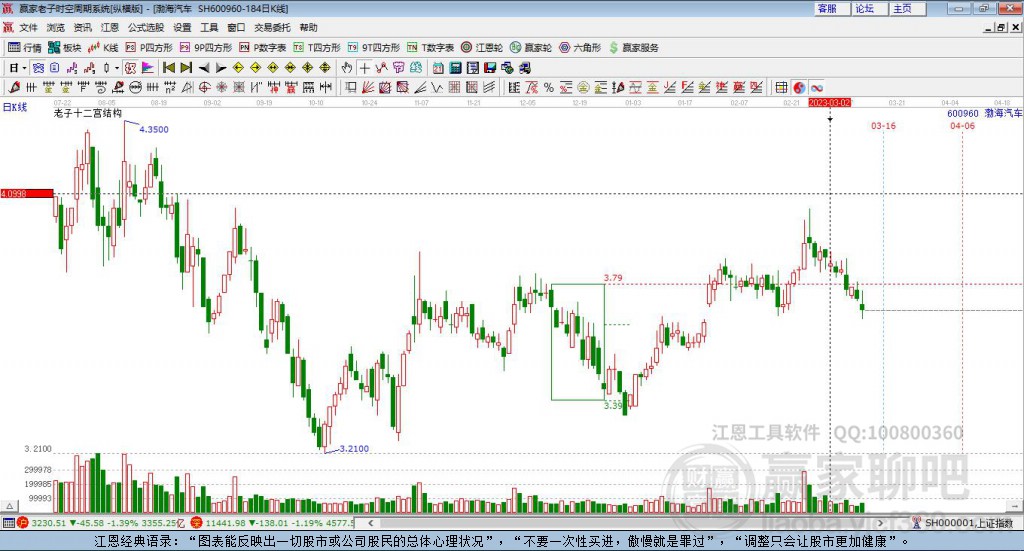Open the calendar date icon
1024x551 pixels.
tap(438, 68)
